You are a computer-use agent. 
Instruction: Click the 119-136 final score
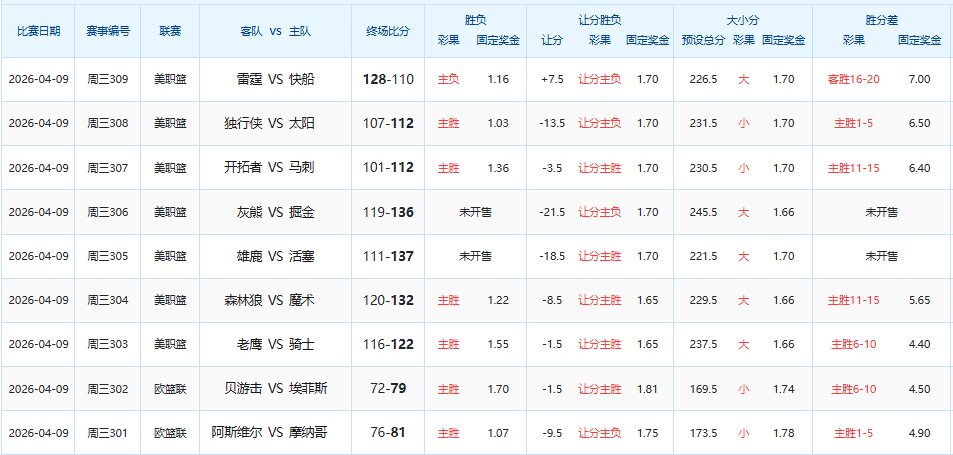388,212
